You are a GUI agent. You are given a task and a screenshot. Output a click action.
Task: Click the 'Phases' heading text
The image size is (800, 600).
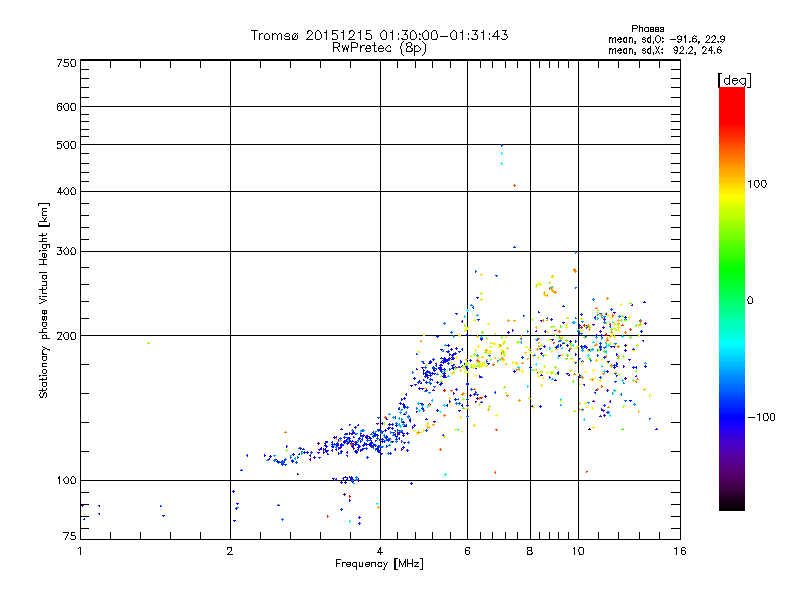point(647,29)
